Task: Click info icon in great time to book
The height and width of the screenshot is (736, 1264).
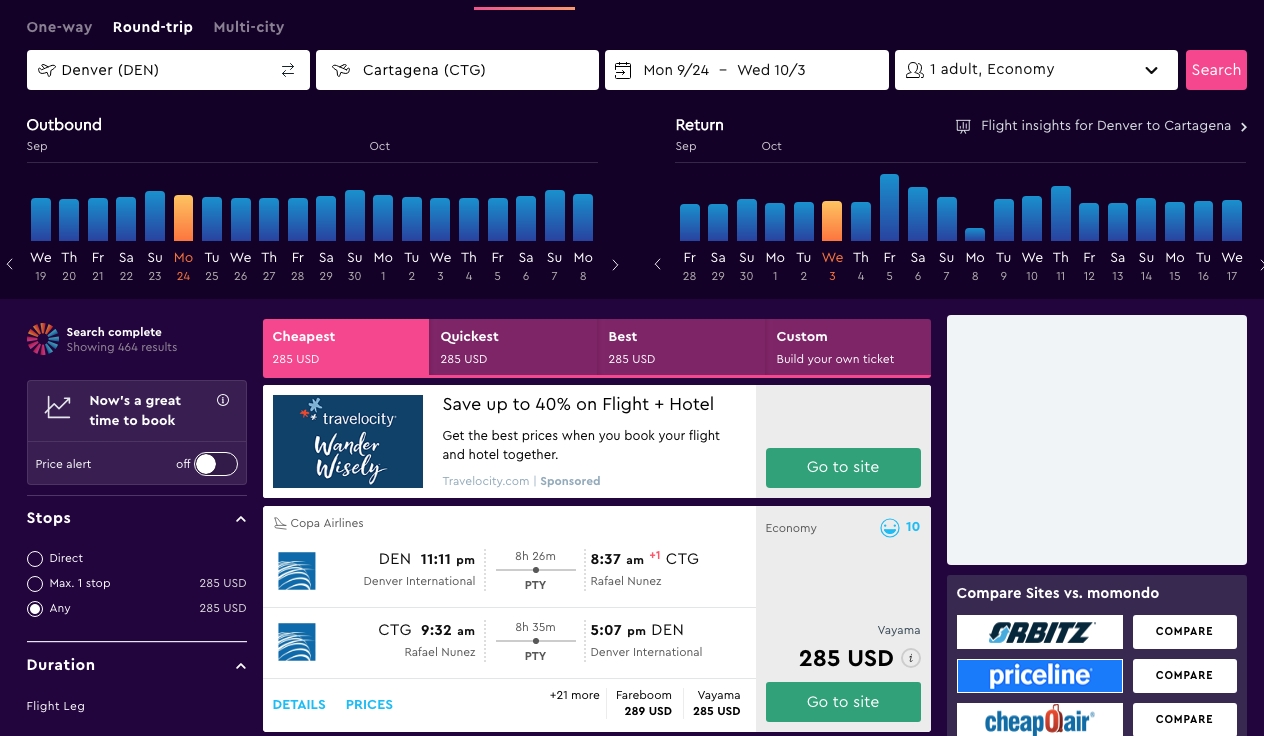Action: click(x=223, y=400)
